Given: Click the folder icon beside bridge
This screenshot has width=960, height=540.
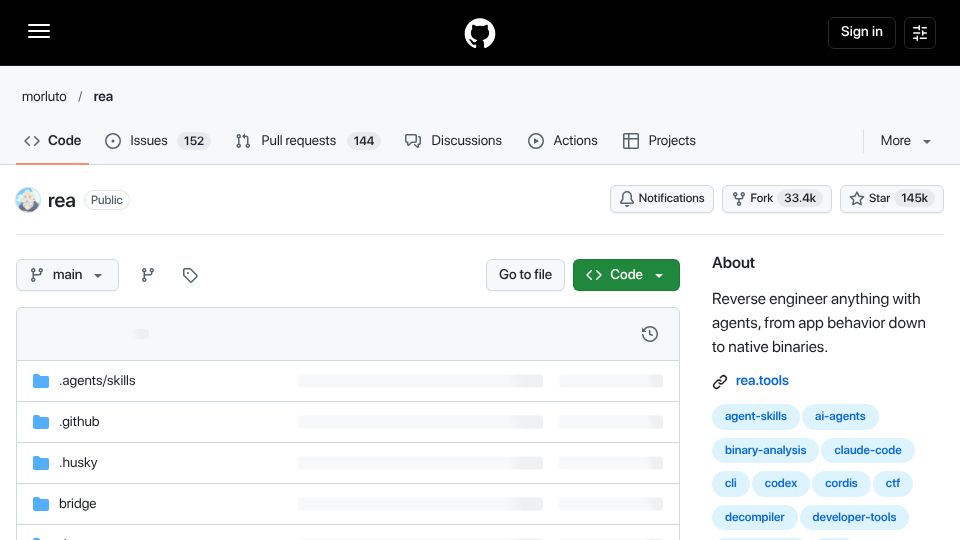Looking at the screenshot, I should pos(41,504).
